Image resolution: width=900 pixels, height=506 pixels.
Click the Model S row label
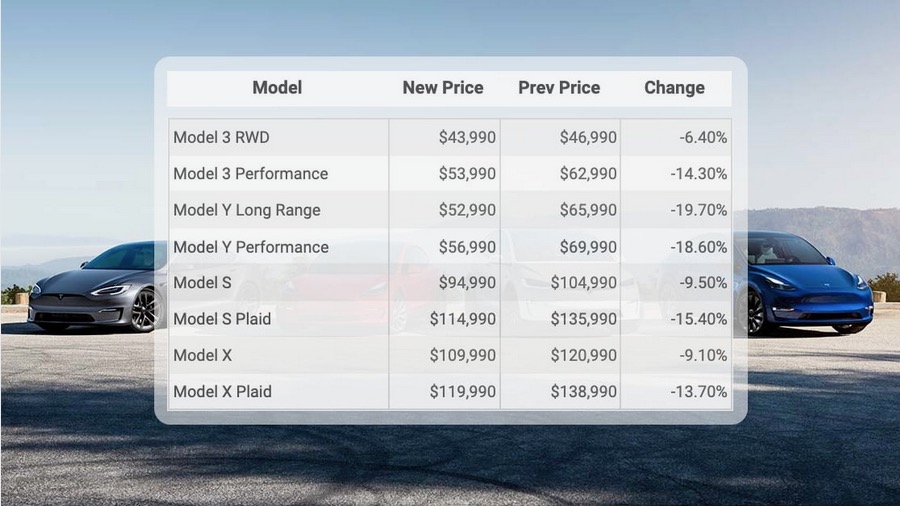(202, 283)
